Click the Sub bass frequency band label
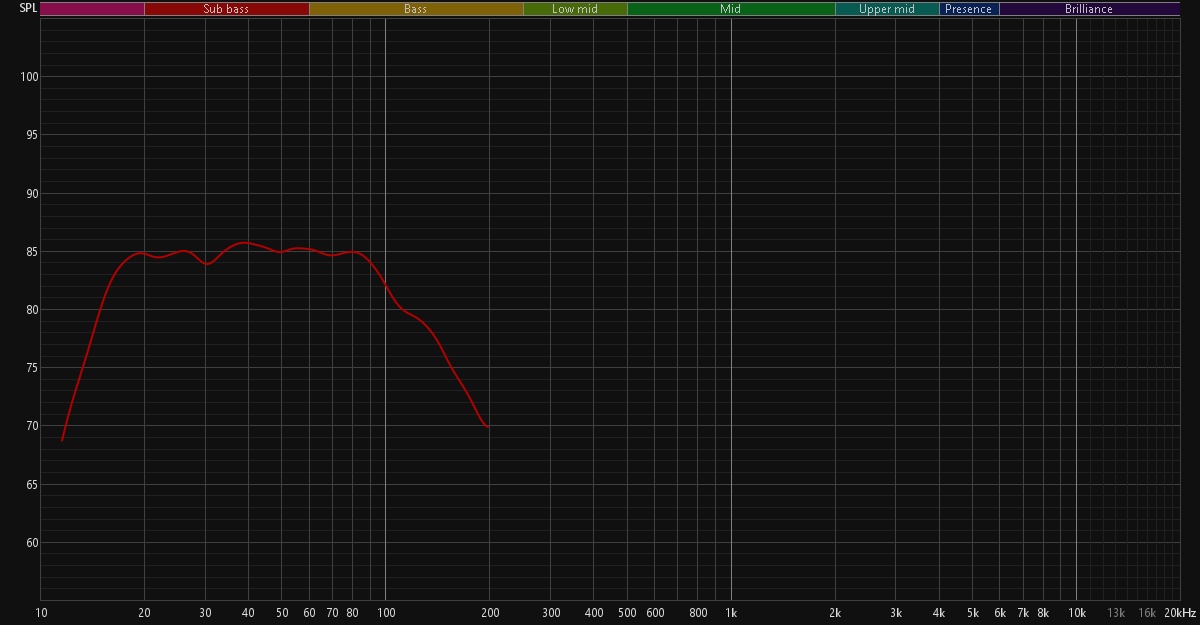 [226, 9]
